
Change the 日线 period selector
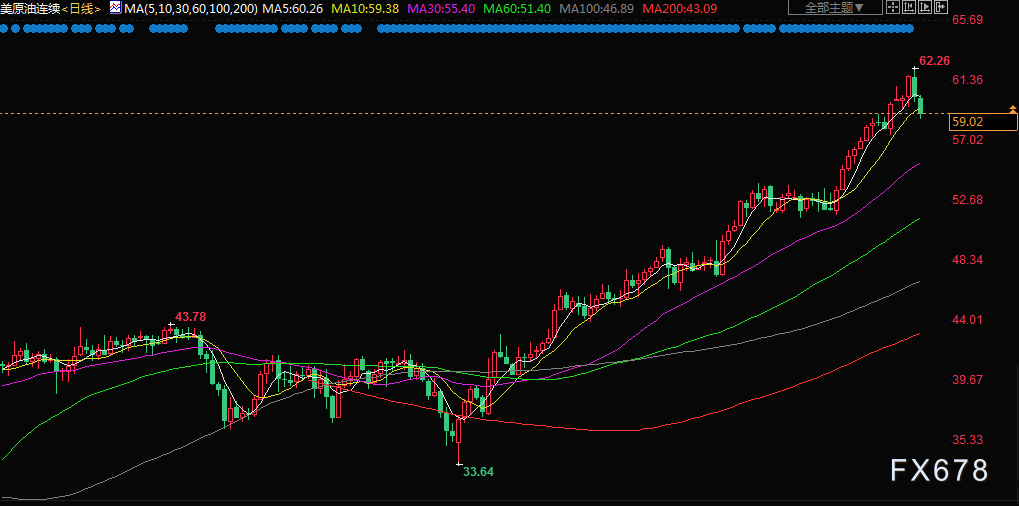point(82,8)
